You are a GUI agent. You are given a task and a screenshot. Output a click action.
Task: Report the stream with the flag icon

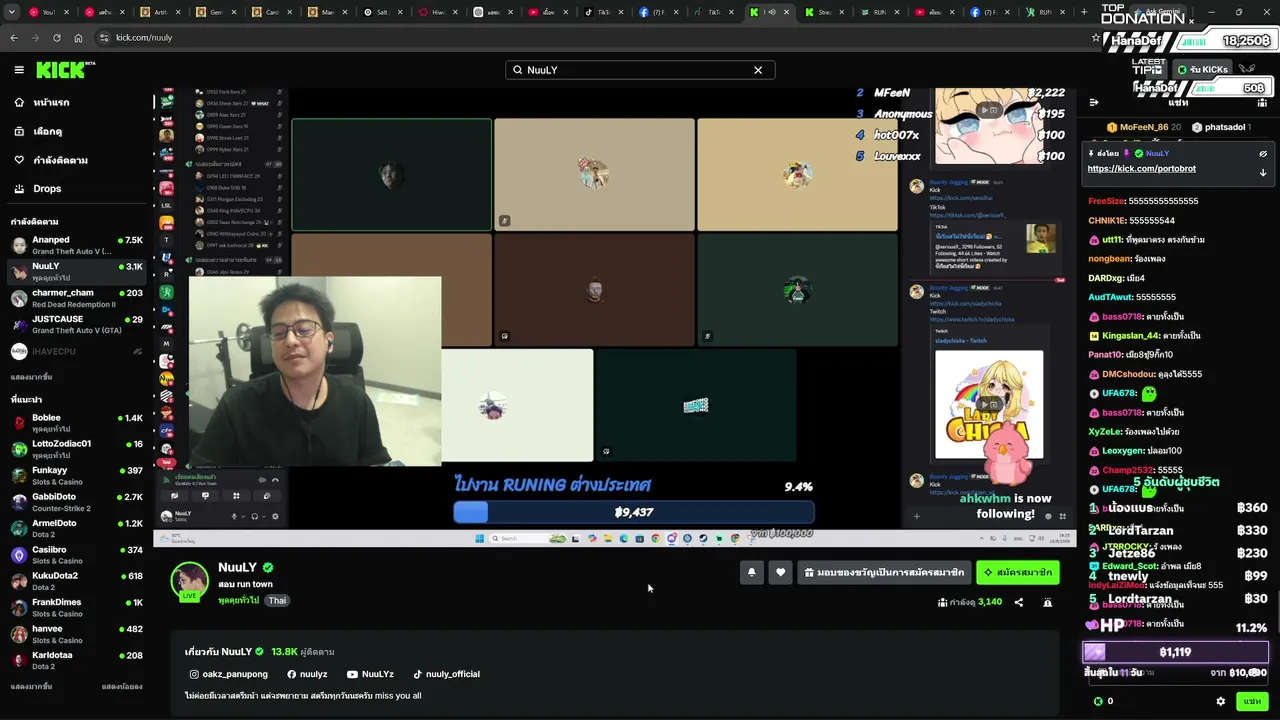[x=1047, y=602]
